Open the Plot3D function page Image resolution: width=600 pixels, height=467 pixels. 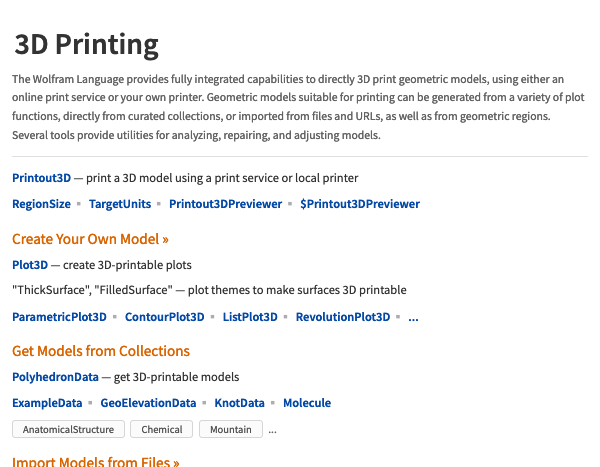pos(30,265)
